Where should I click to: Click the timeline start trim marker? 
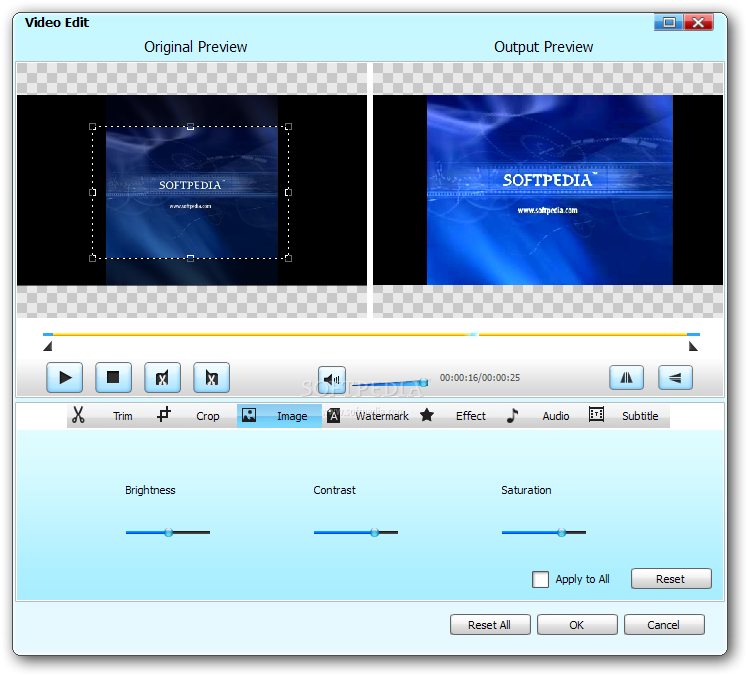tap(48, 346)
